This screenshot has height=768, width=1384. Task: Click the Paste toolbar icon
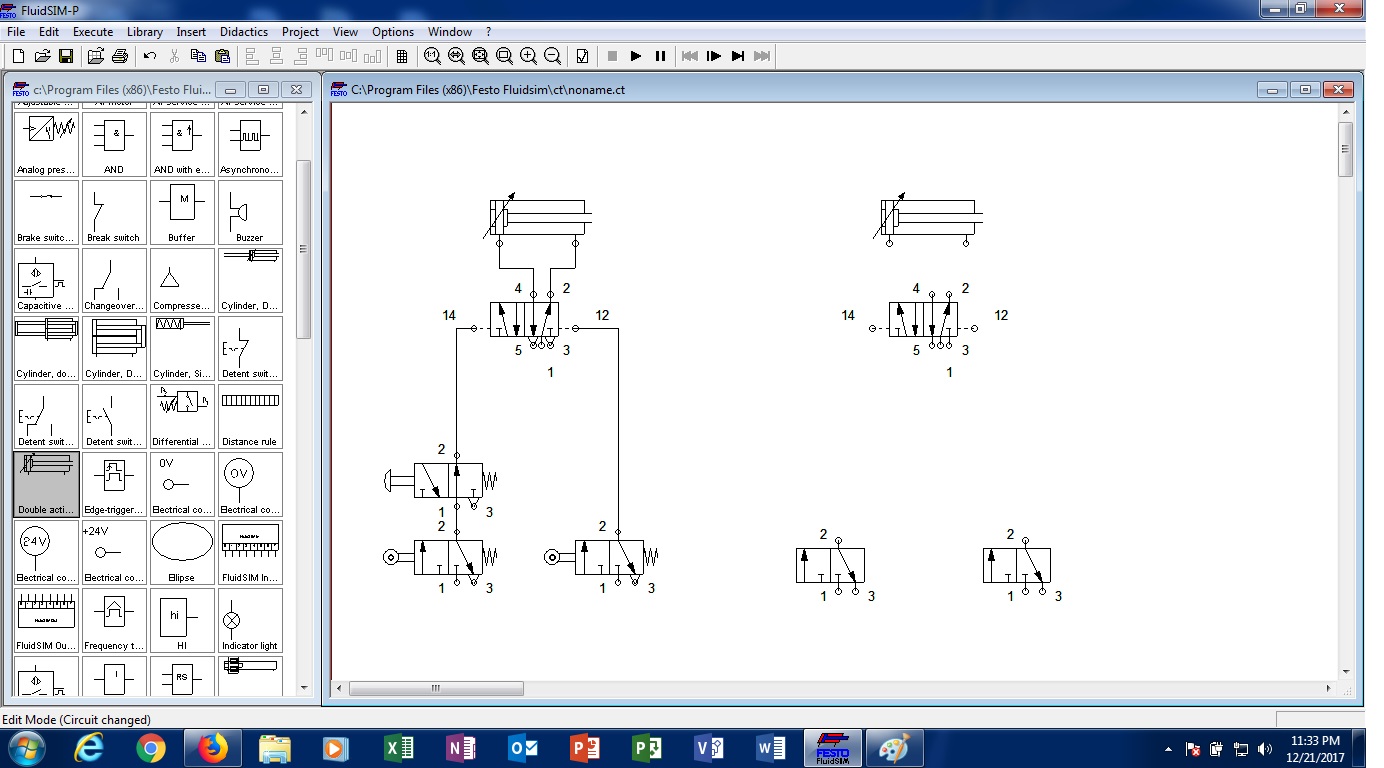pos(222,56)
